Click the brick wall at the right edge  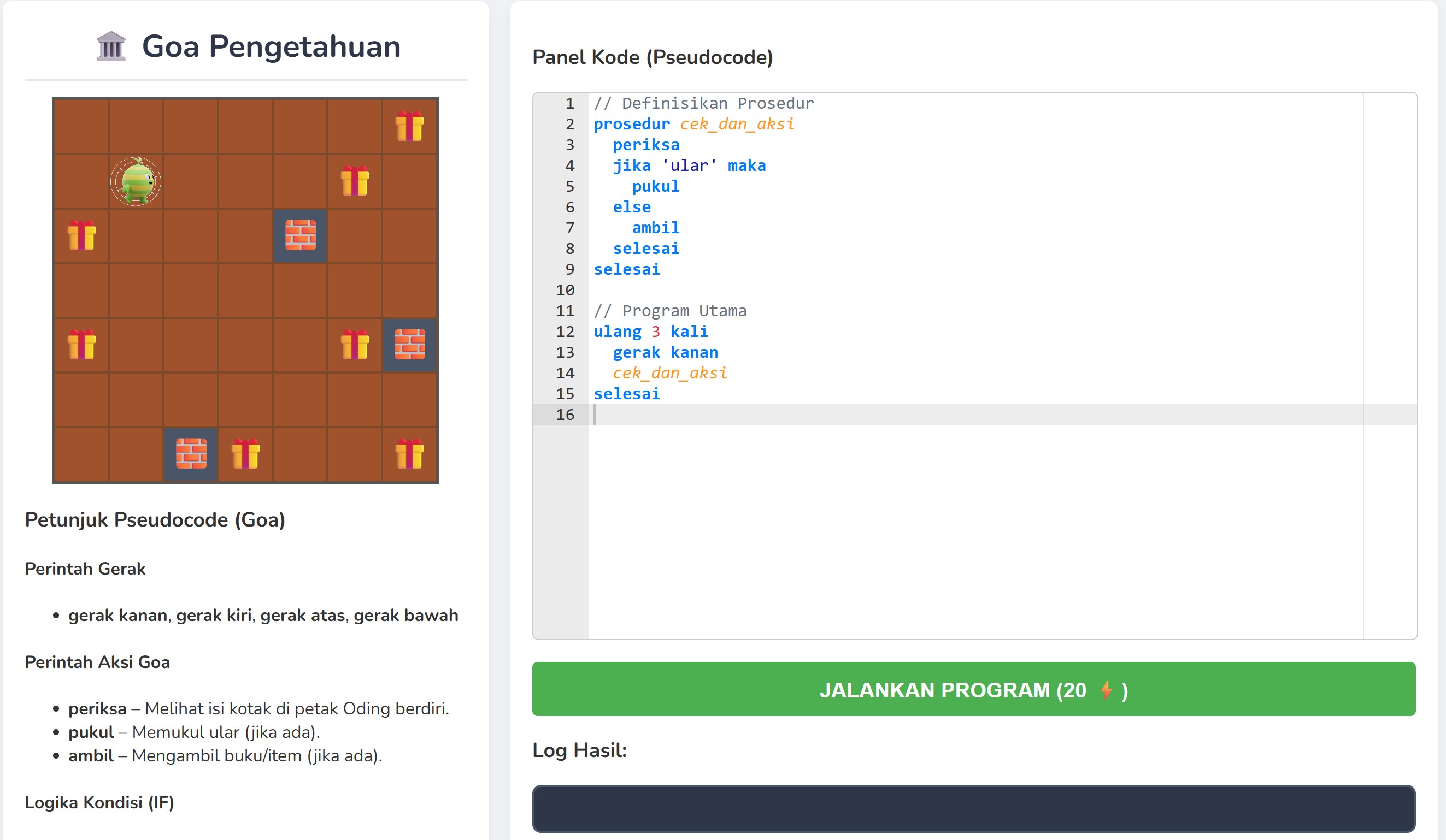point(409,345)
